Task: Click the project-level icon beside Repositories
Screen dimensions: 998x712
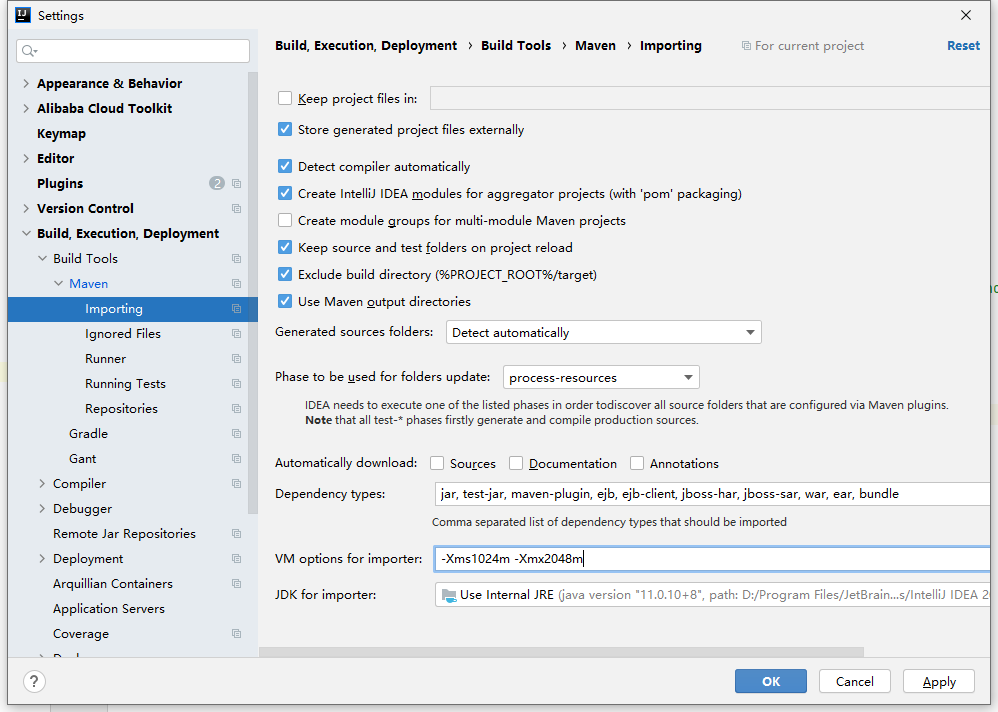Action: point(237,408)
